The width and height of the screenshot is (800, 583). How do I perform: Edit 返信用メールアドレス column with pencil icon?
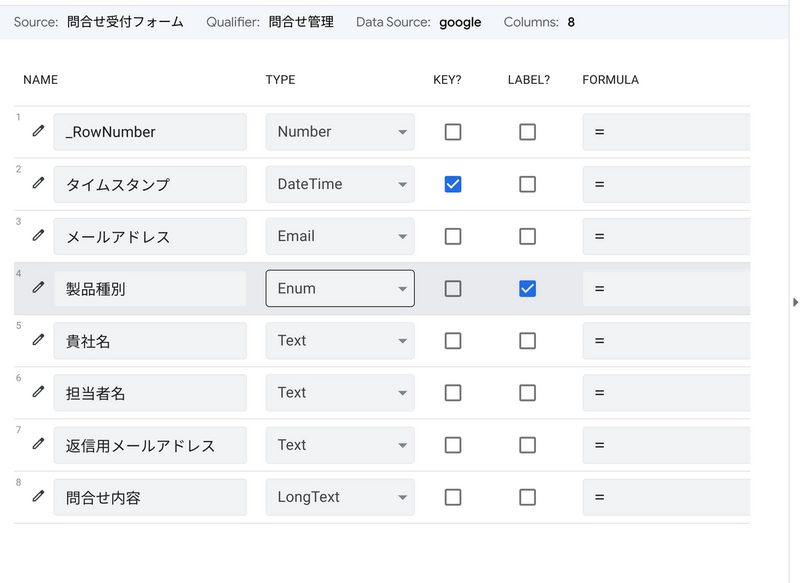click(x=38, y=444)
